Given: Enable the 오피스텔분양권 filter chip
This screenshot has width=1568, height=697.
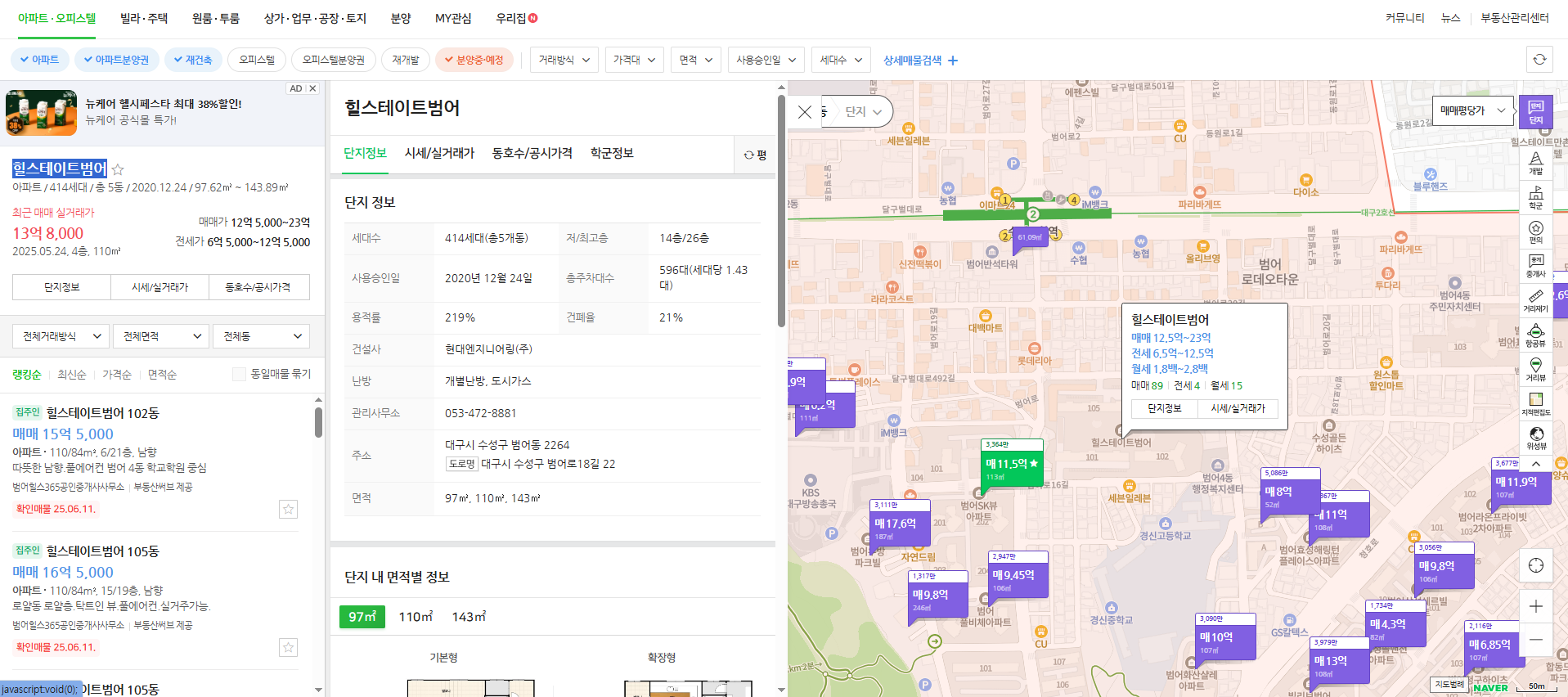Looking at the screenshot, I should point(334,60).
